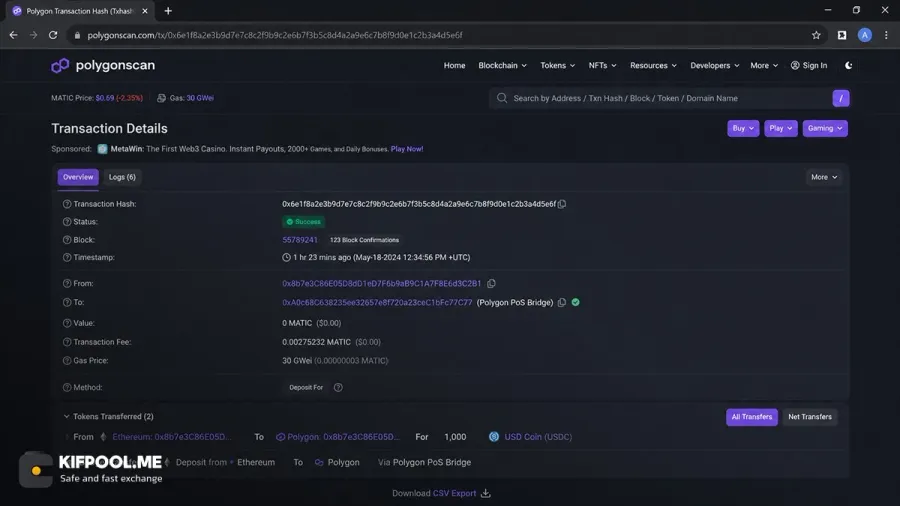Go to Home in navigation
This screenshot has height=506, width=900.
click(x=454, y=65)
